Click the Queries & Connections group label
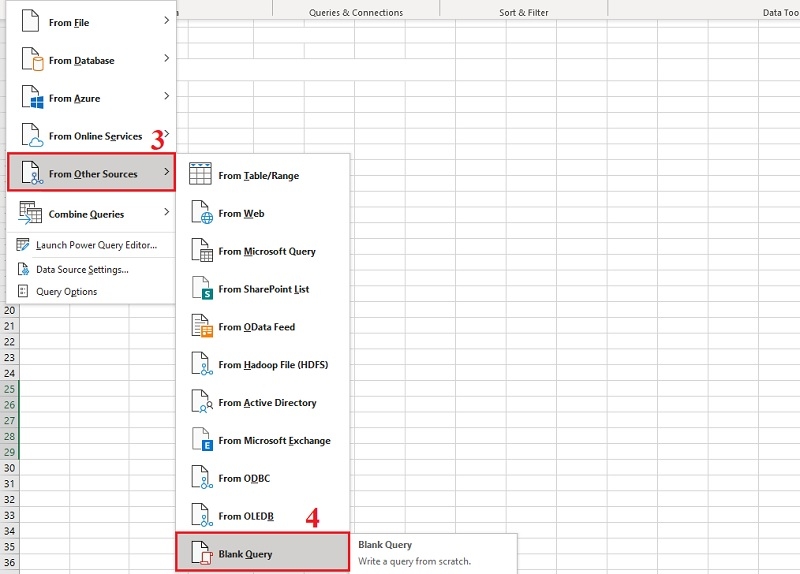This screenshot has height=574, width=800. [356, 12]
